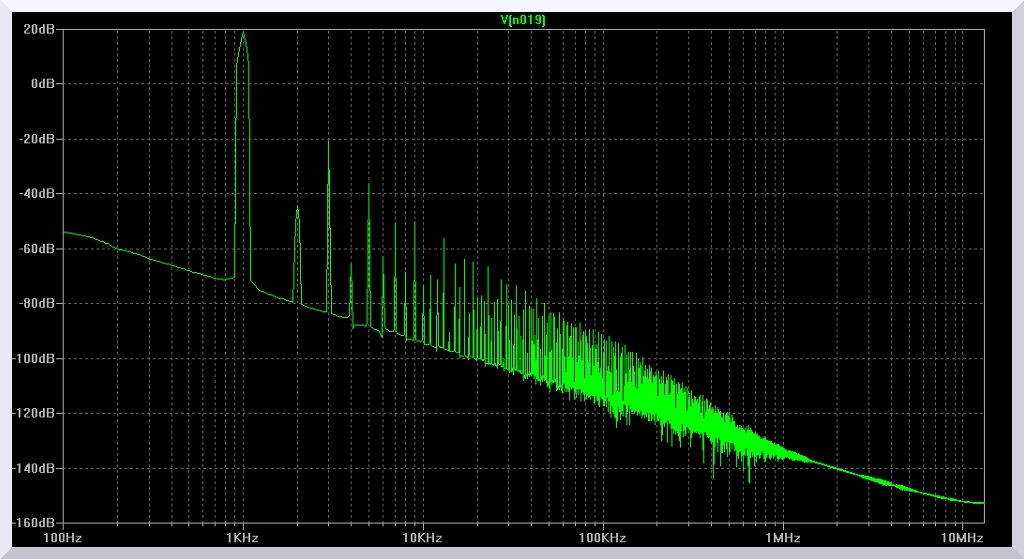
Task: Select the 1KHz frequency axis label
Action: point(242,539)
